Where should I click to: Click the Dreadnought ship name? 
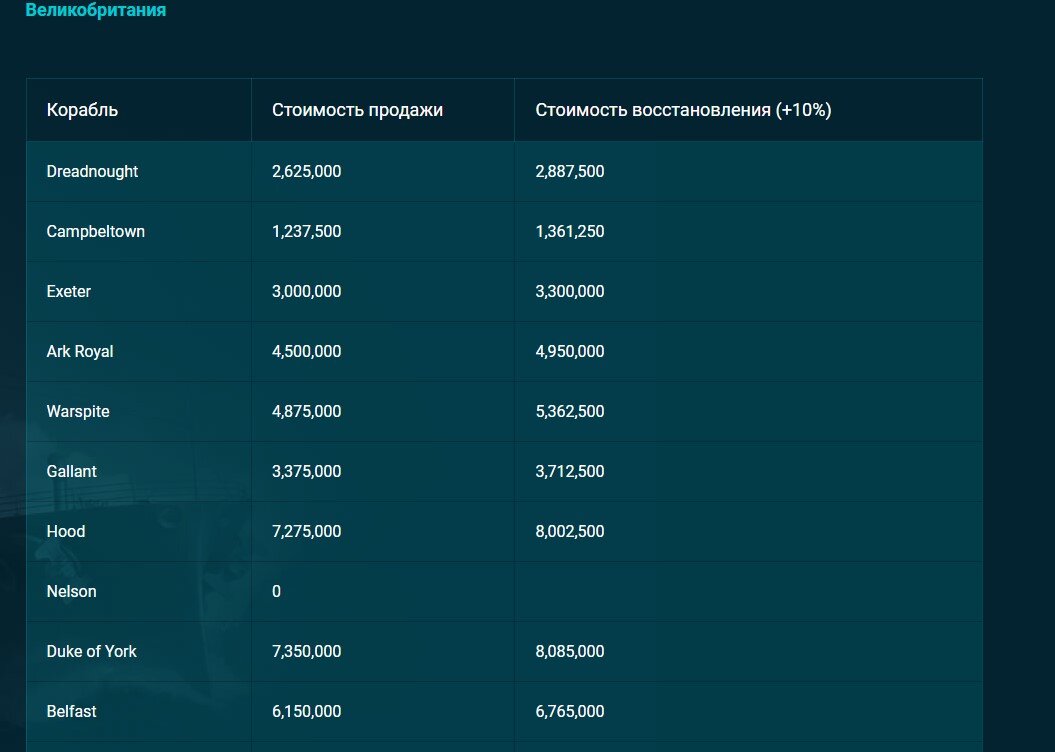pyautogui.click(x=92, y=172)
